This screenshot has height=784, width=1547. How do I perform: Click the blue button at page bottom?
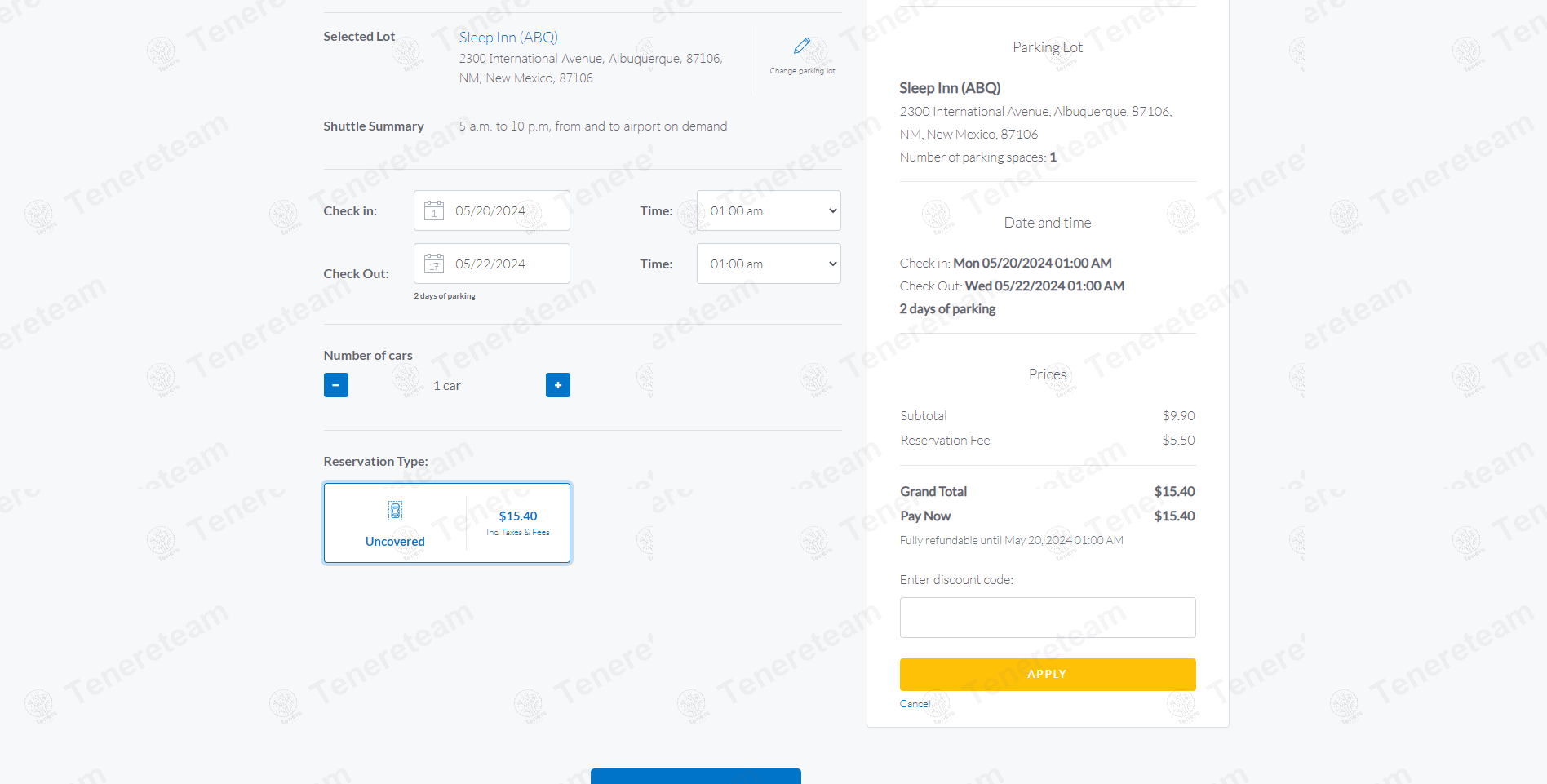(696, 776)
